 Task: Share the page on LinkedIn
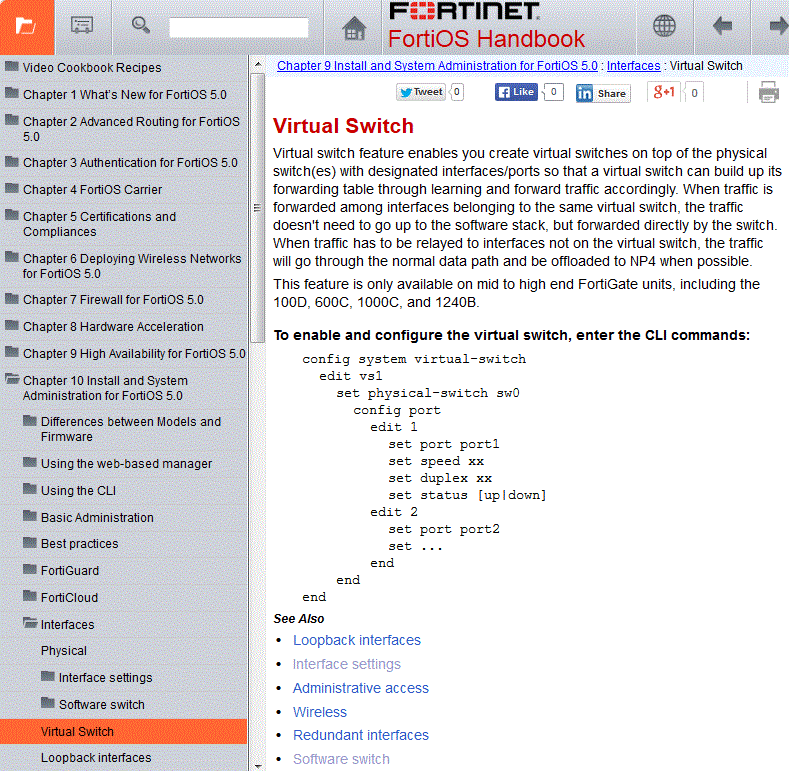[603, 93]
